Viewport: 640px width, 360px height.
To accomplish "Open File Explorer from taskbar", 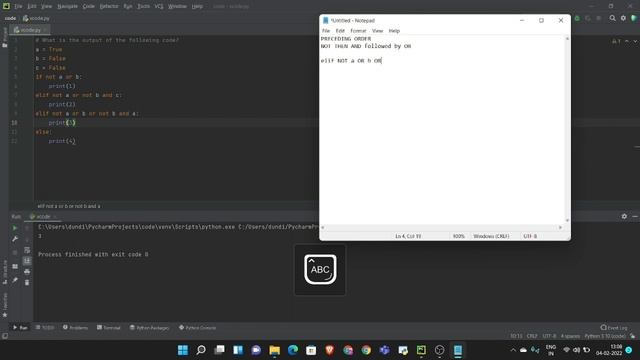I will pyautogui.click(x=274, y=350).
